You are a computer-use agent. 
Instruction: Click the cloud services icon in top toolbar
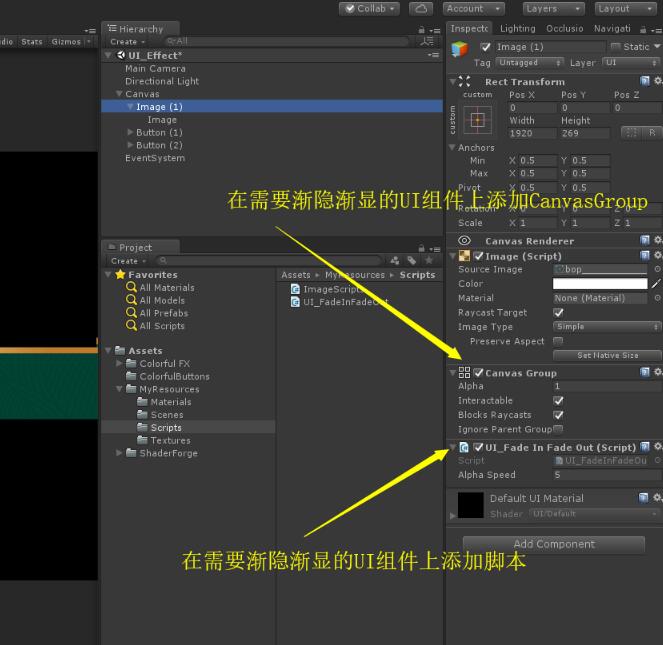[421, 9]
